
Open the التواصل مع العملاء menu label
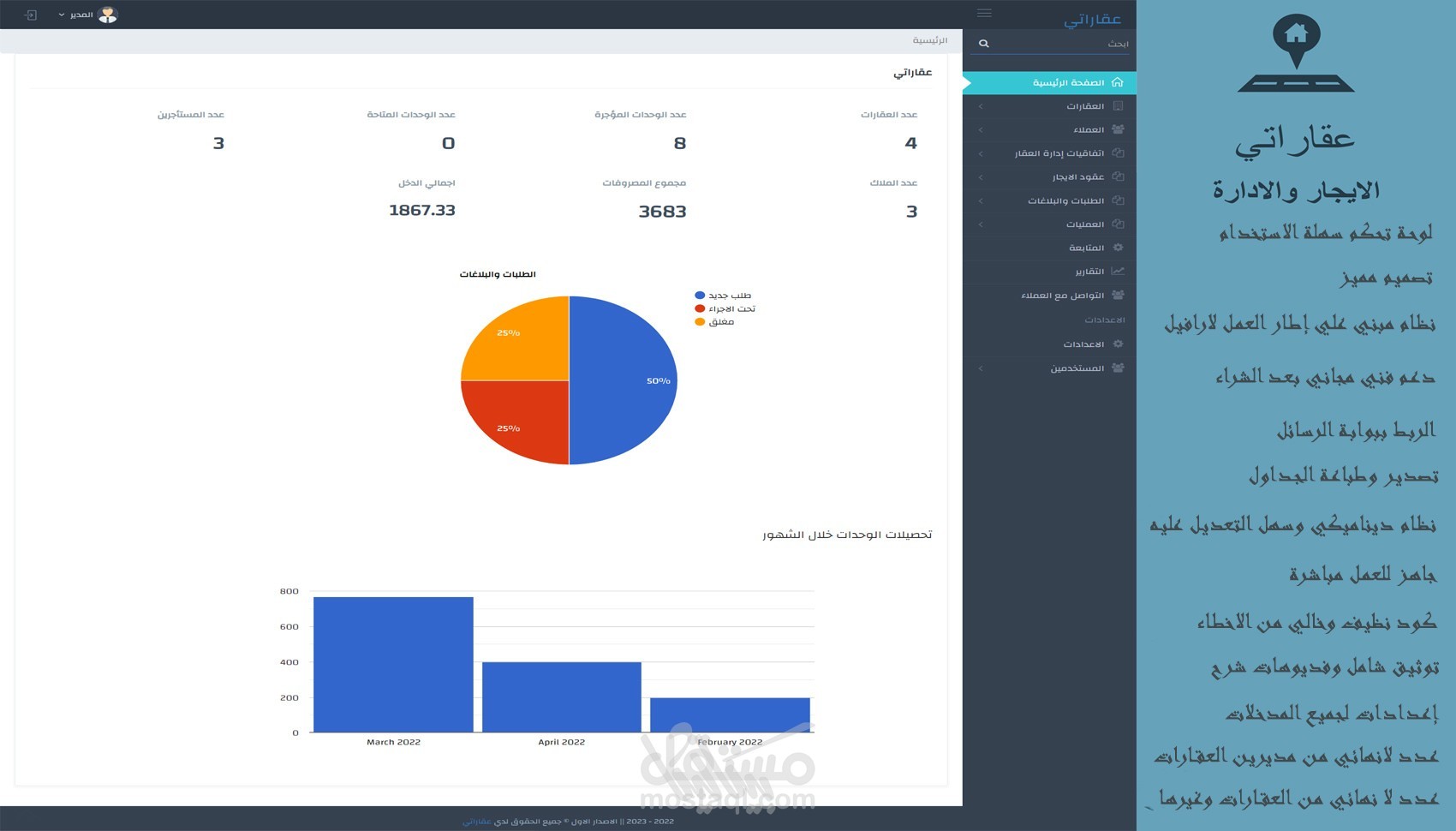tap(1062, 296)
